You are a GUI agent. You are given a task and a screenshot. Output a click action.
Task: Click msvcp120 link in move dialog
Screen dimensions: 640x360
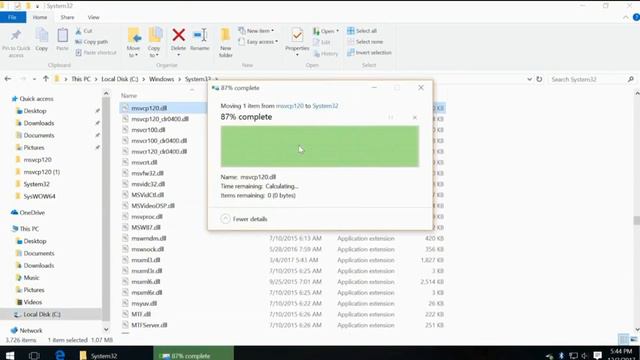(x=290, y=106)
